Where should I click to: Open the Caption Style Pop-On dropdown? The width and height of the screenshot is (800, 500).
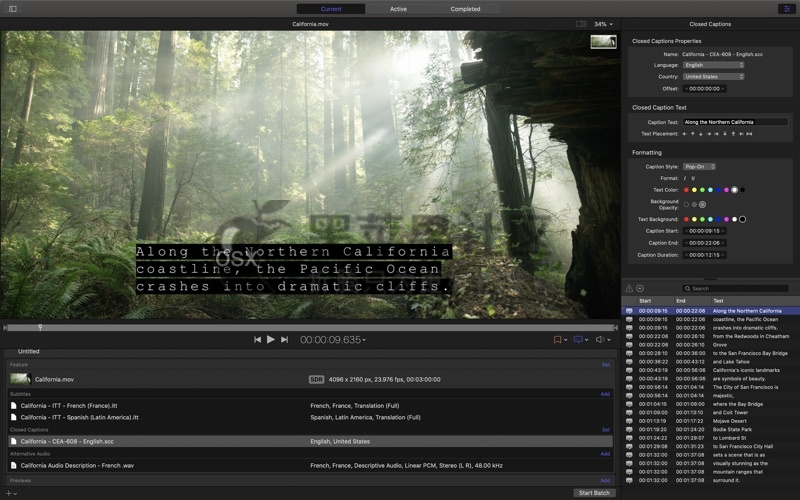coord(699,167)
